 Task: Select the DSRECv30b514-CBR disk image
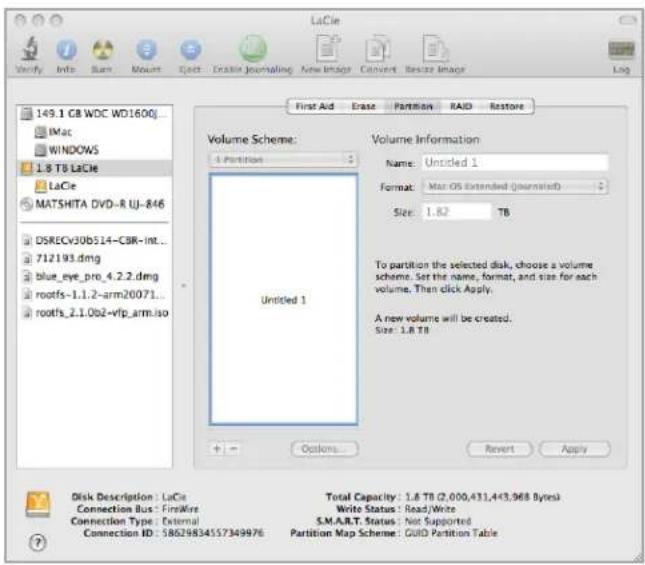click(95, 240)
